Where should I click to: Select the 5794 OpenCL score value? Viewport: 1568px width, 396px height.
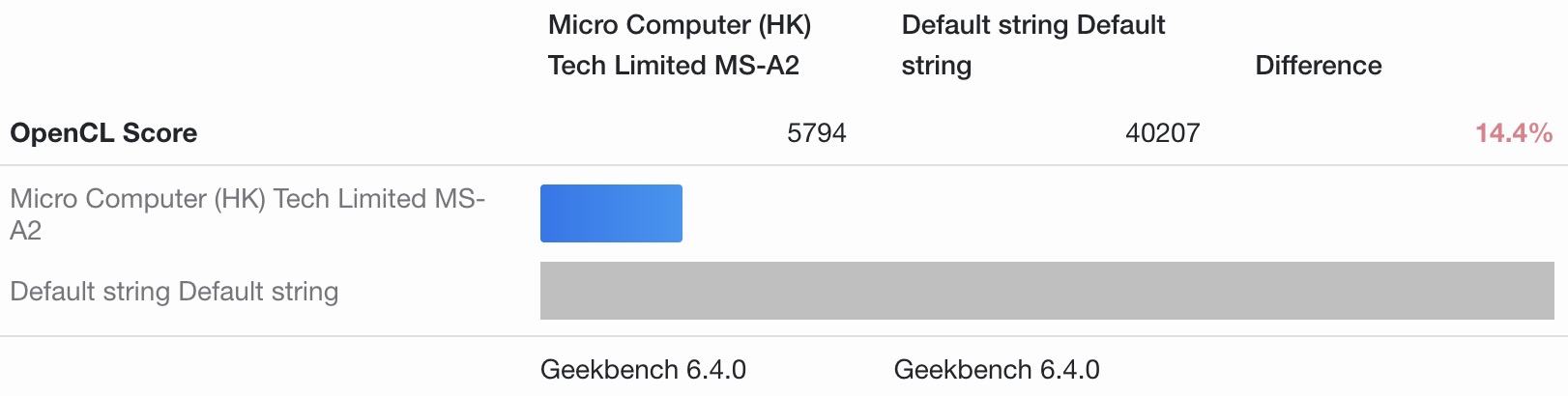tap(816, 133)
